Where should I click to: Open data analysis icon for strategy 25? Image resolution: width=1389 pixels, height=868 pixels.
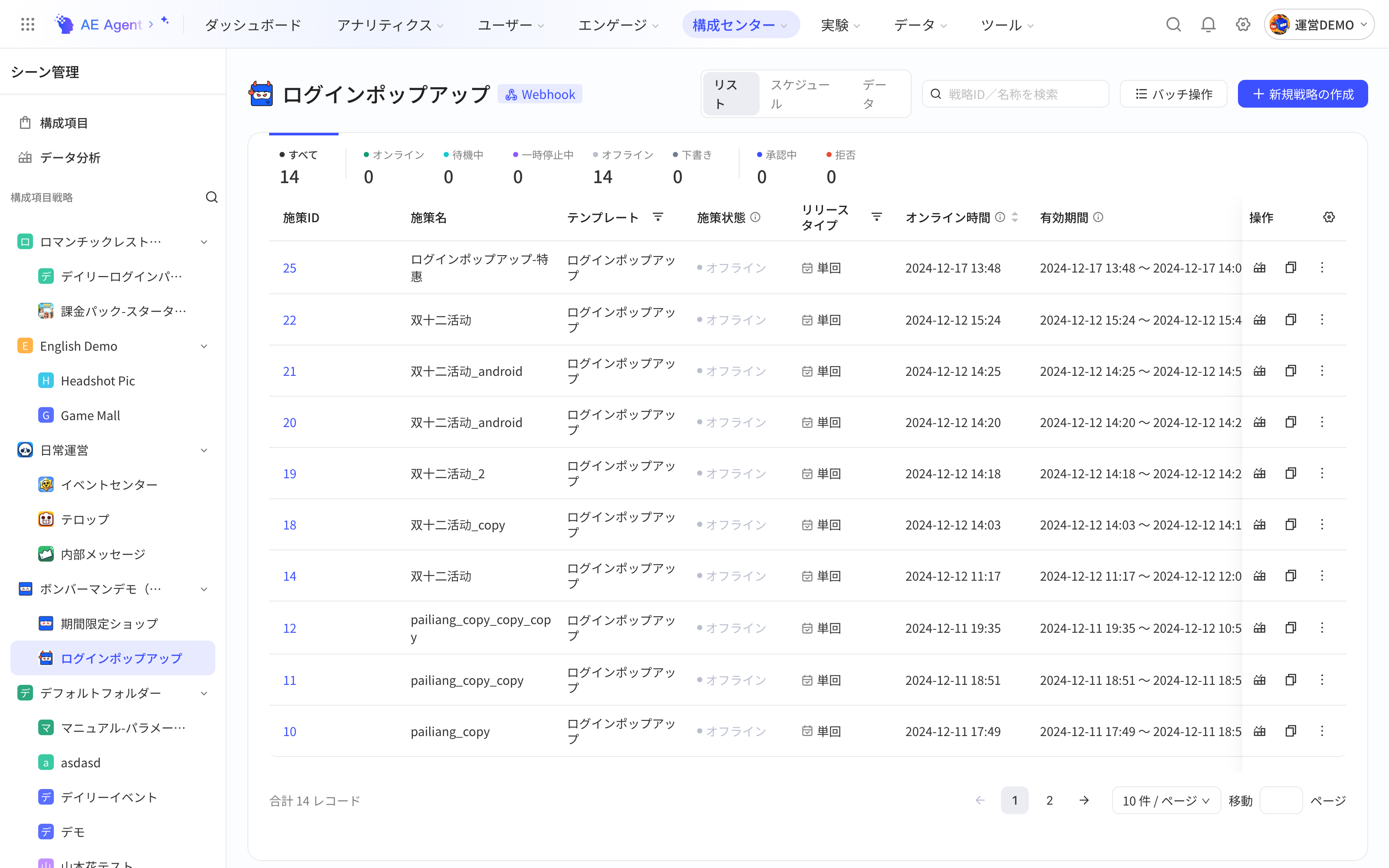pos(1259,267)
